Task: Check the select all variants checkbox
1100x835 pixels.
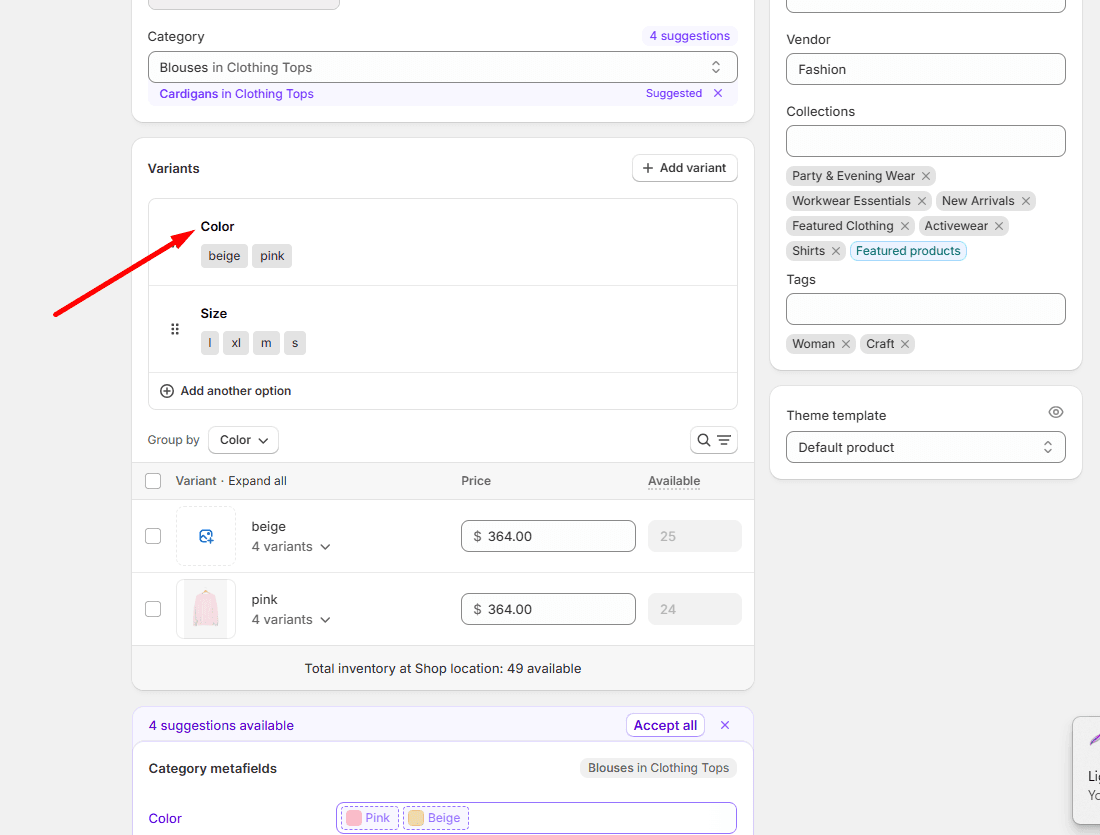Action: pyautogui.click(x=153, y=481)
